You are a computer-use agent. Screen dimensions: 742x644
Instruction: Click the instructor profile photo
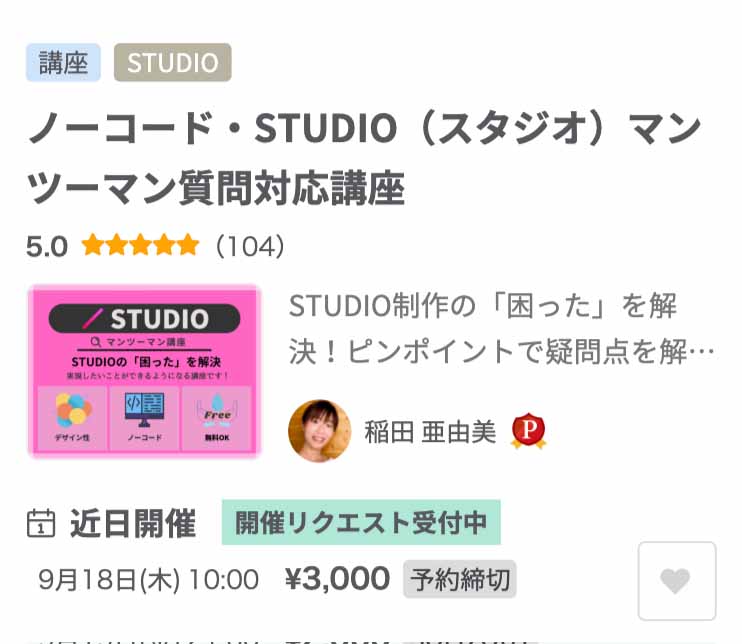tap(320, 431)
